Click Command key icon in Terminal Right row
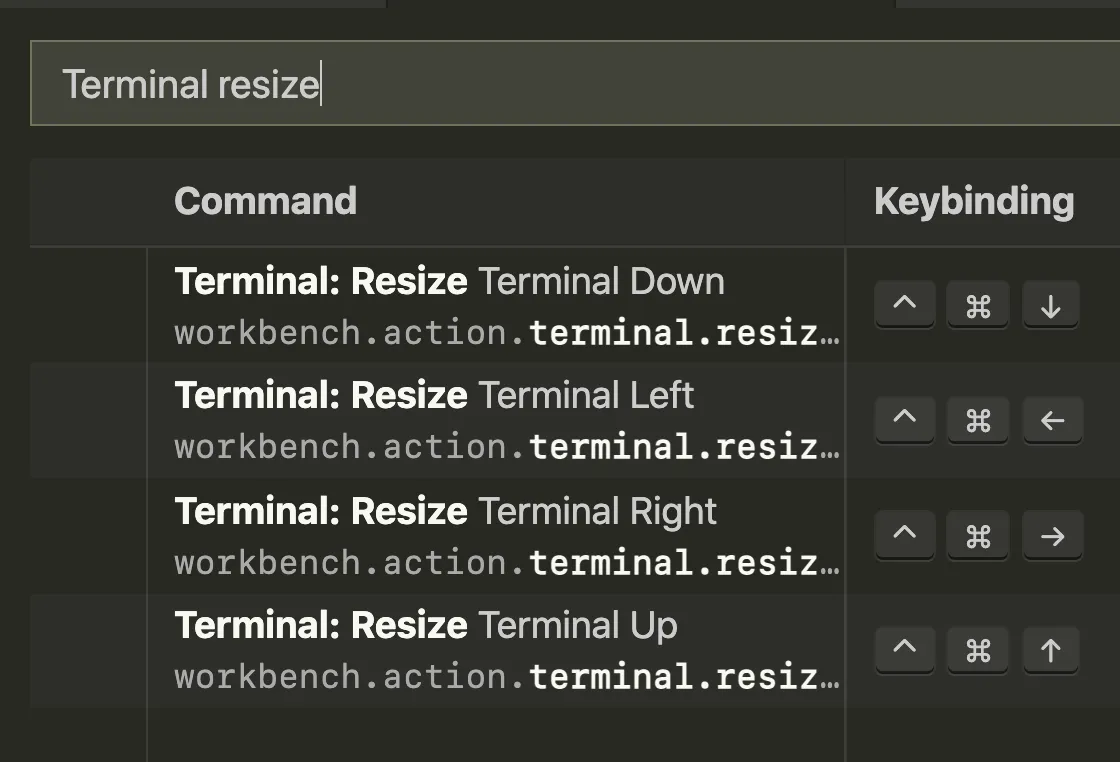The height and width of the screenshot is (762, 1120). click(978, 536)
